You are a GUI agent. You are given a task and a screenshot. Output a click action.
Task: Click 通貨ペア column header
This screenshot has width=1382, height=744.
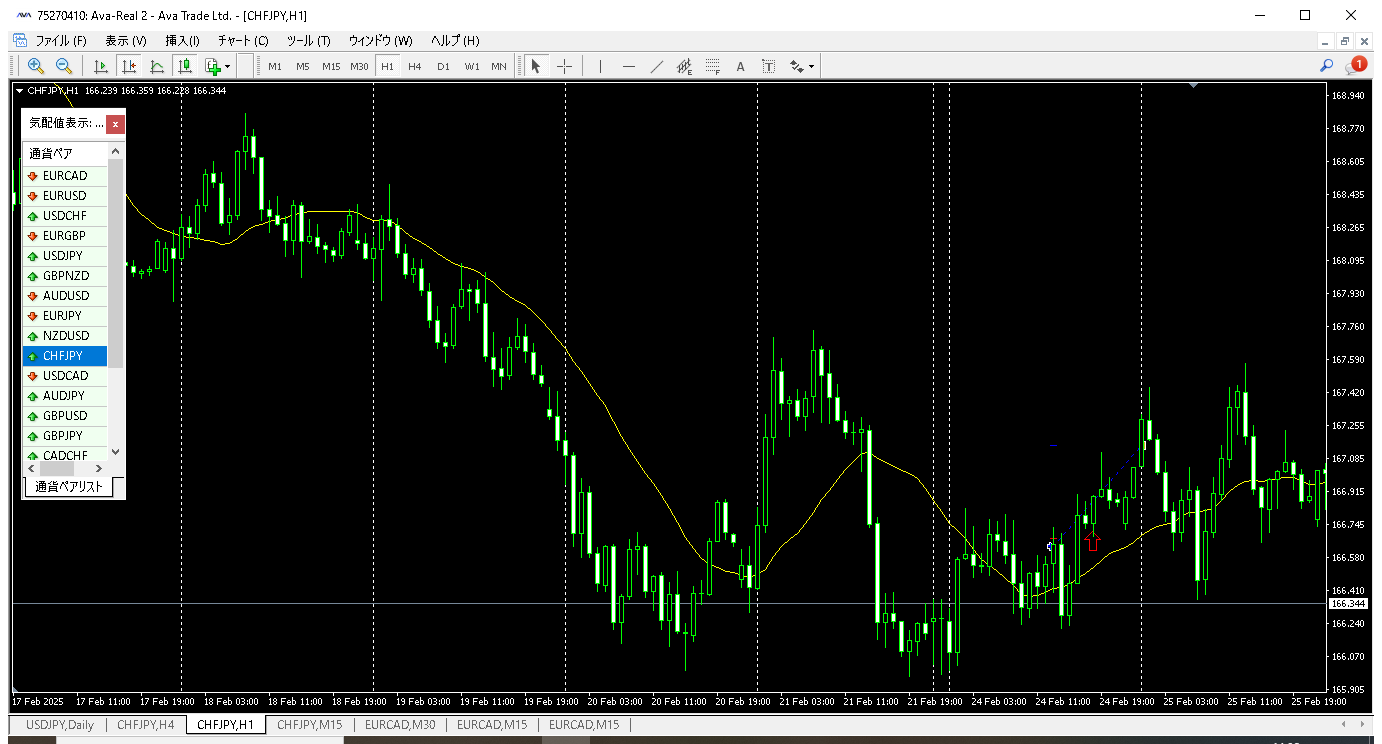coord(65,154)
